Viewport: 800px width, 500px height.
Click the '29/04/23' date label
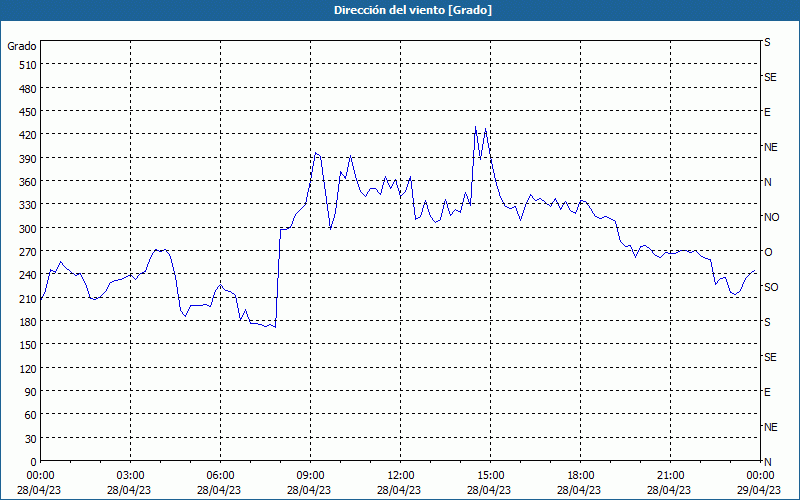(x=759, y=490)
